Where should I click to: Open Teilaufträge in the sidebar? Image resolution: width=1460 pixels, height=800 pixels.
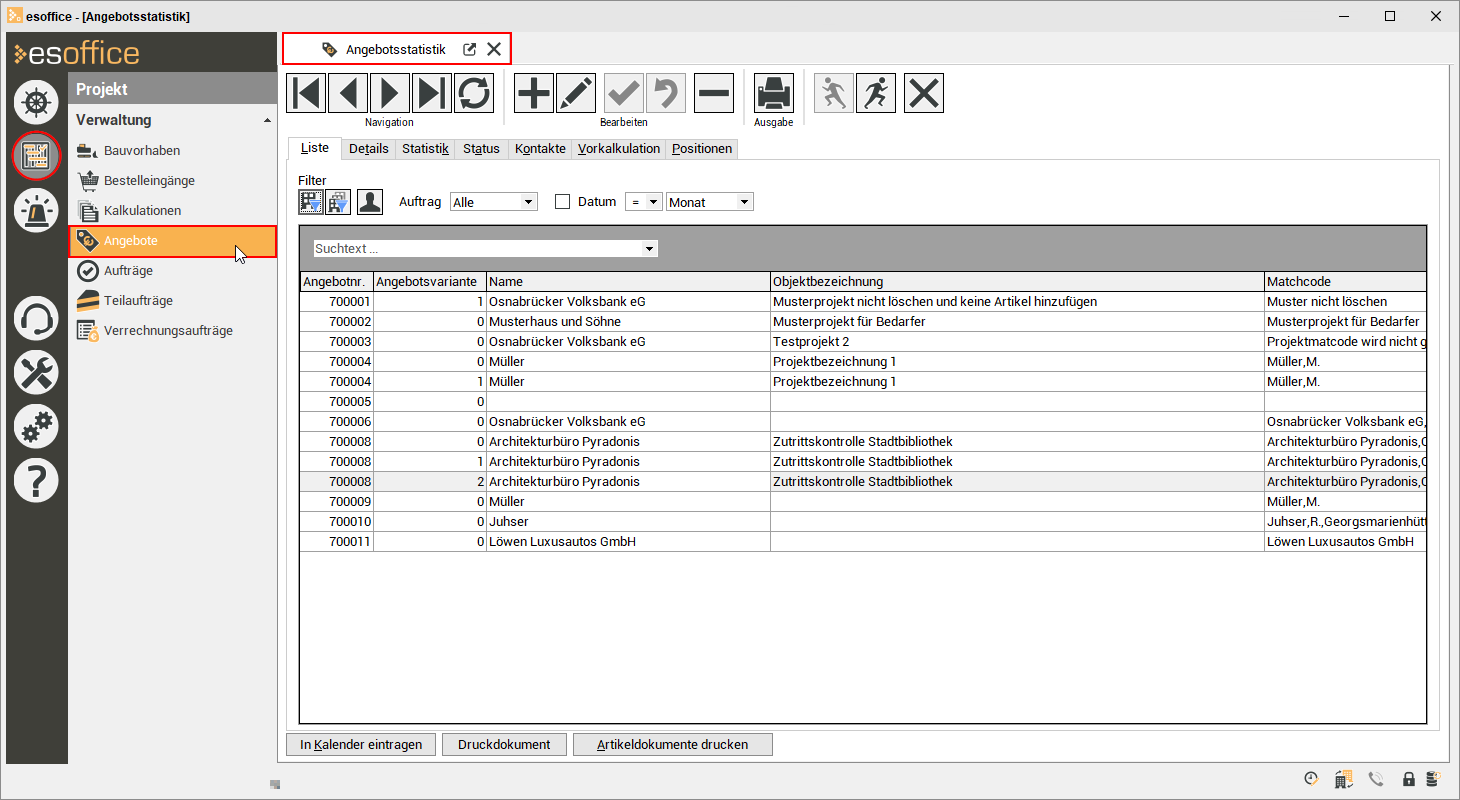pos(138,301)
